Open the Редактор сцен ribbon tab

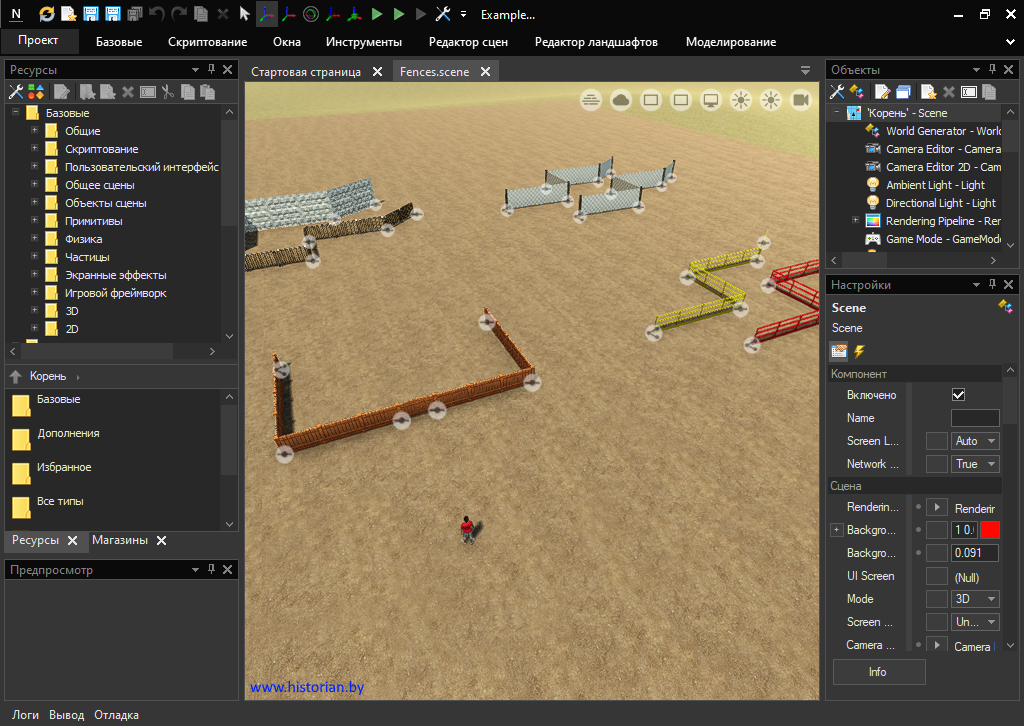coord(468,42)
